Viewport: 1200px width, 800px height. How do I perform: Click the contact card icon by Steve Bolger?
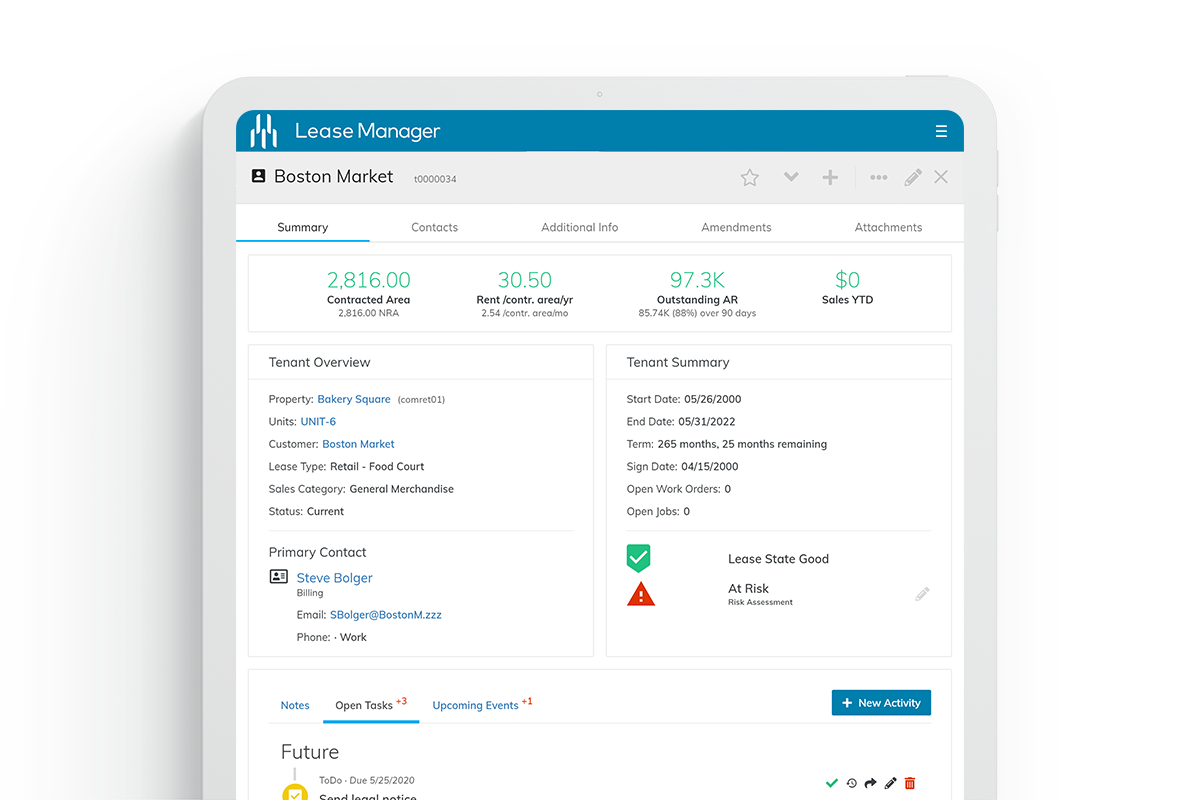[279, 577]
